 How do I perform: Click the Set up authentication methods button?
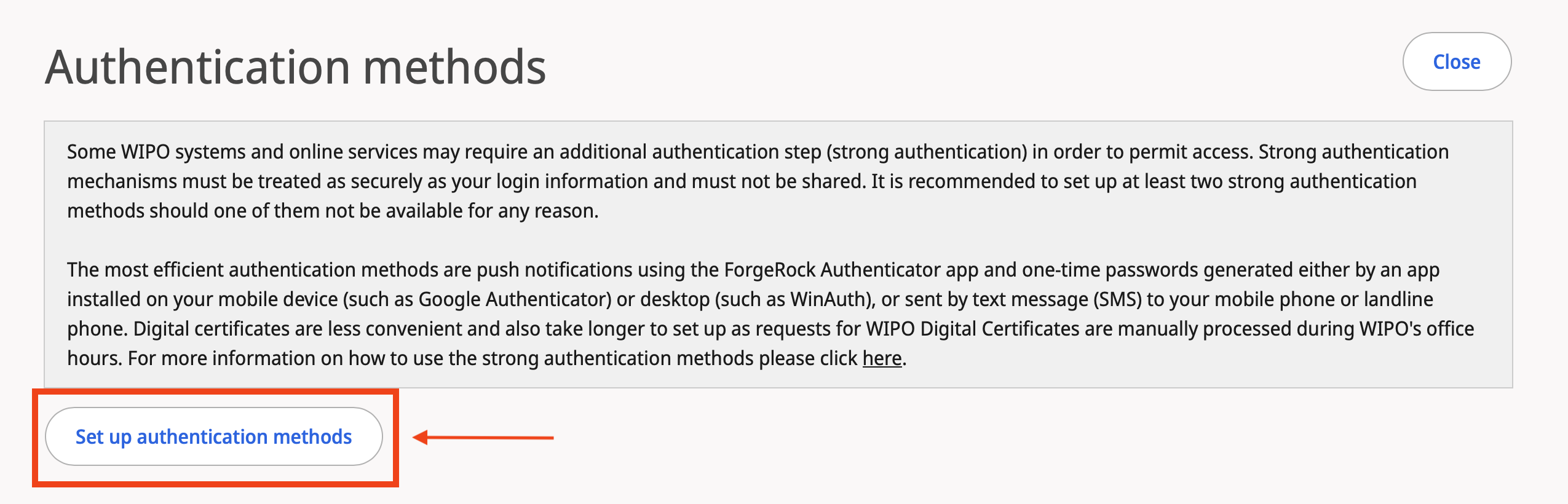(x=213, y=436)
